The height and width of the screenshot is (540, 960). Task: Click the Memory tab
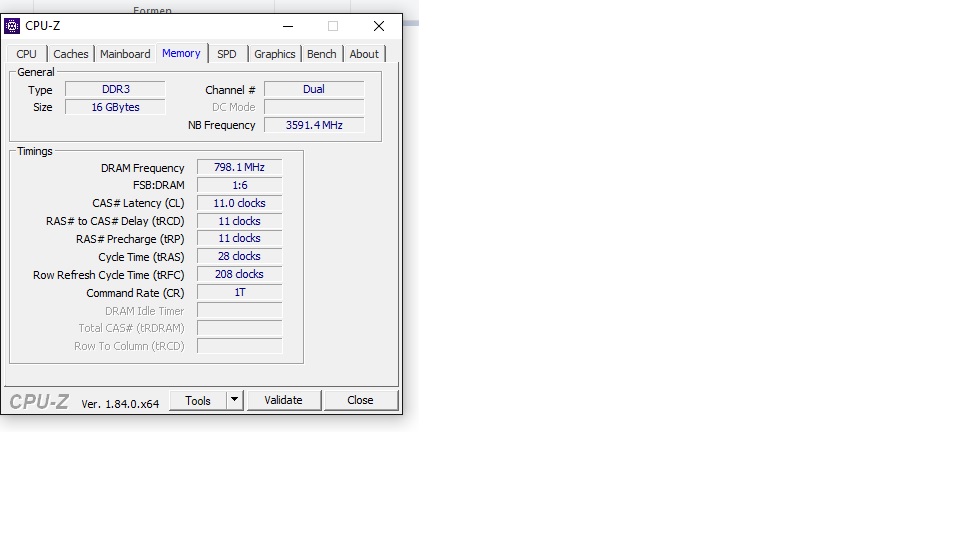[181, 53]
